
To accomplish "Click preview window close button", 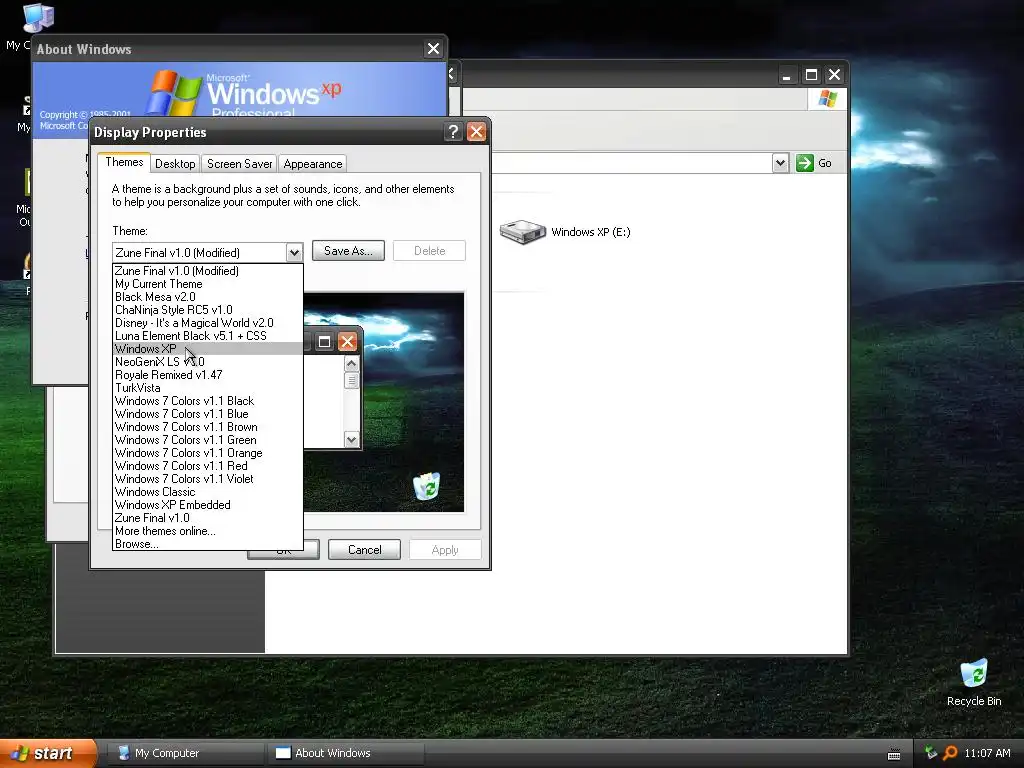I will [x=347, y=342].
